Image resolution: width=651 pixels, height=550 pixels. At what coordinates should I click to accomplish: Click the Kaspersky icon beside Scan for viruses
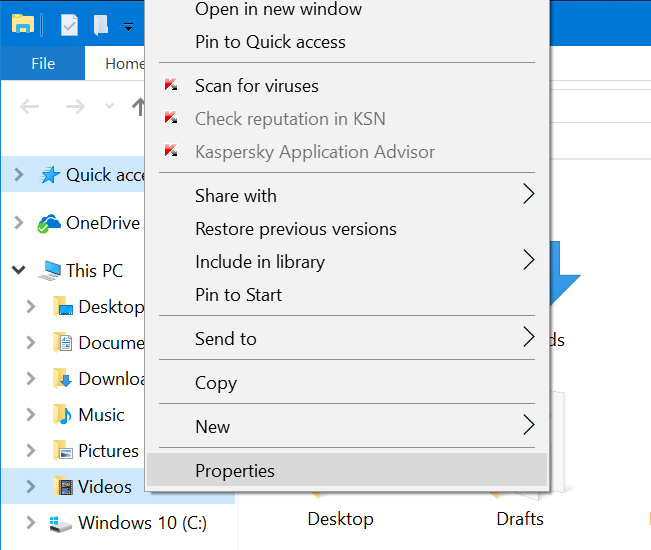171,84
